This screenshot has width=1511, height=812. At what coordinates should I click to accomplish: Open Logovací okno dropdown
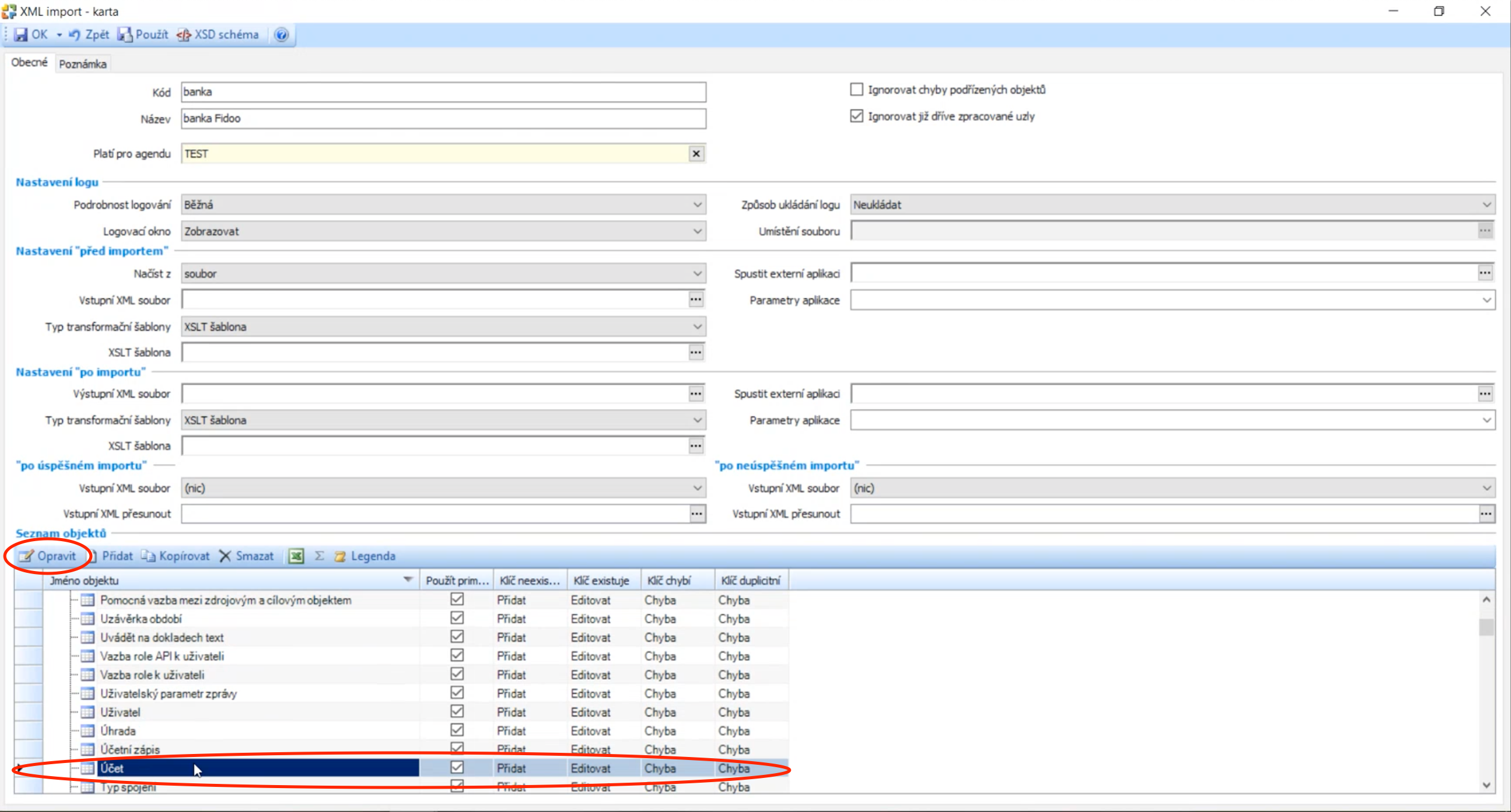(697, 231)
